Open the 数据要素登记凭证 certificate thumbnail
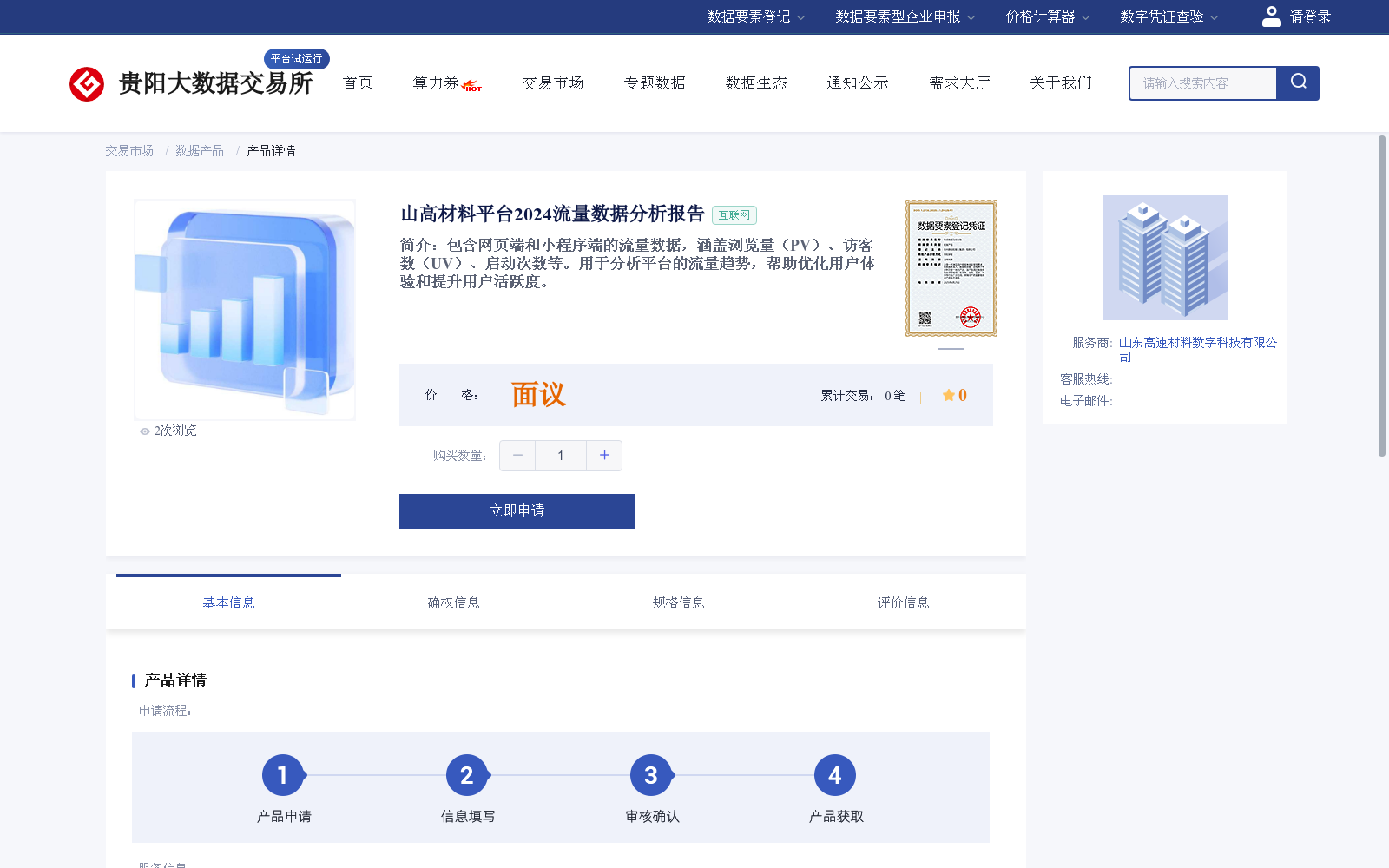 (951, 268)
